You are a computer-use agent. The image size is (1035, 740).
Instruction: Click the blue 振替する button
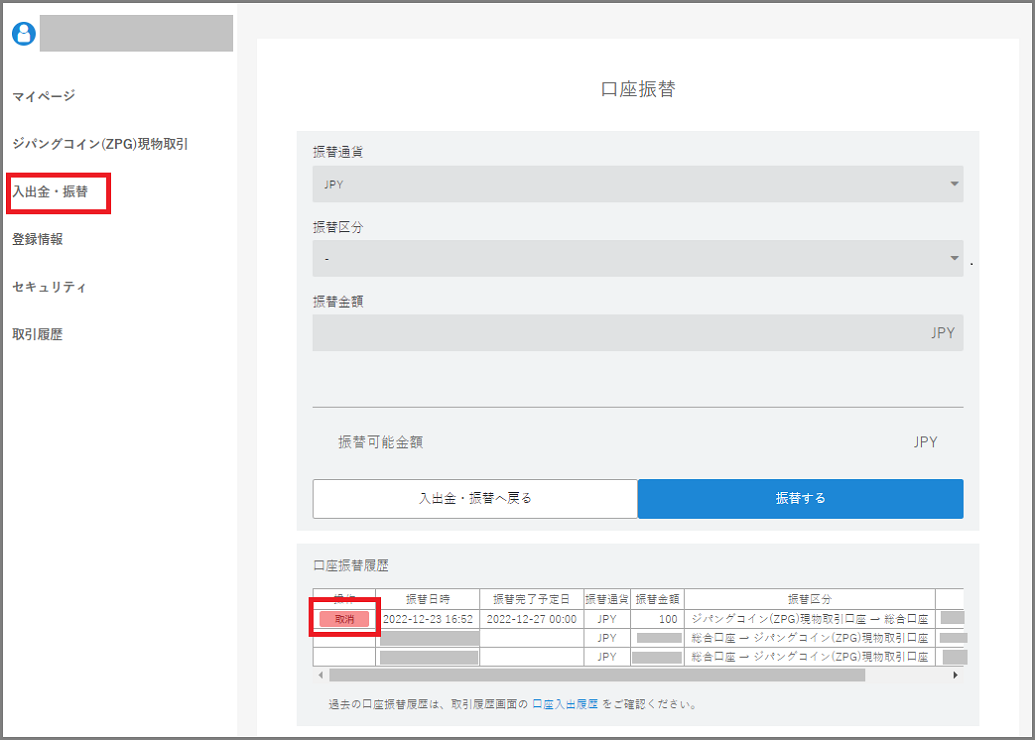coord(801,498)
